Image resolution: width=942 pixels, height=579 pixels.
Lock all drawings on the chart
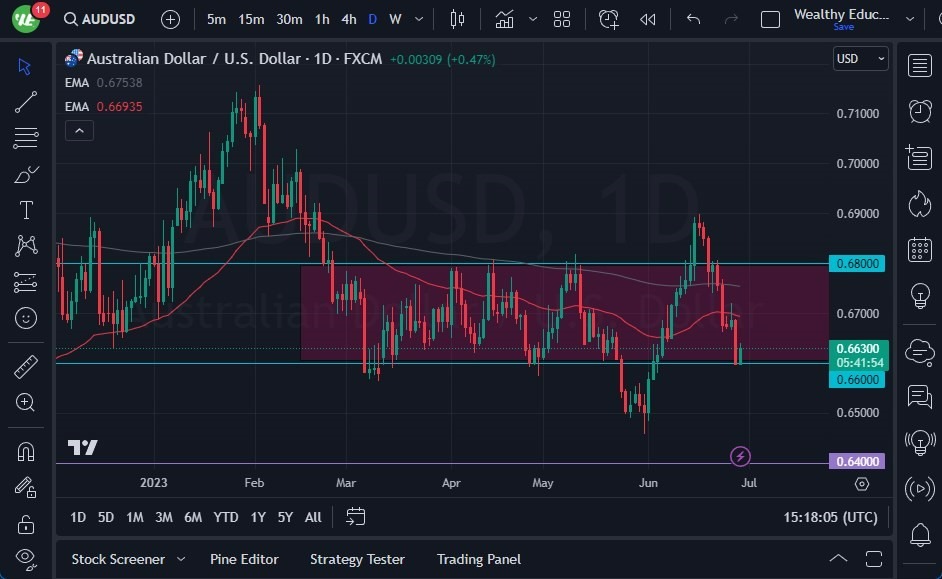pyautogui.click(x=25, y=523)
